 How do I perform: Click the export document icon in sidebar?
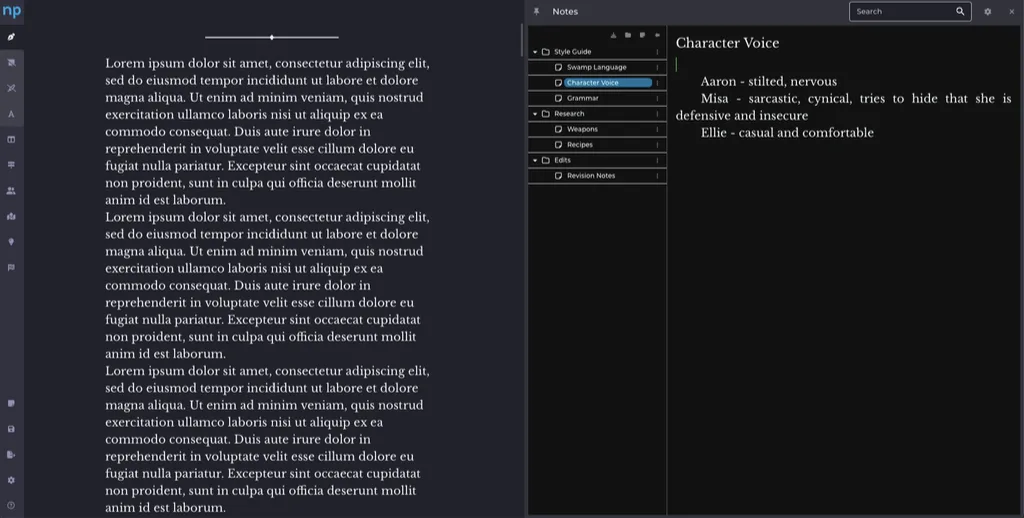pos(11,455)
